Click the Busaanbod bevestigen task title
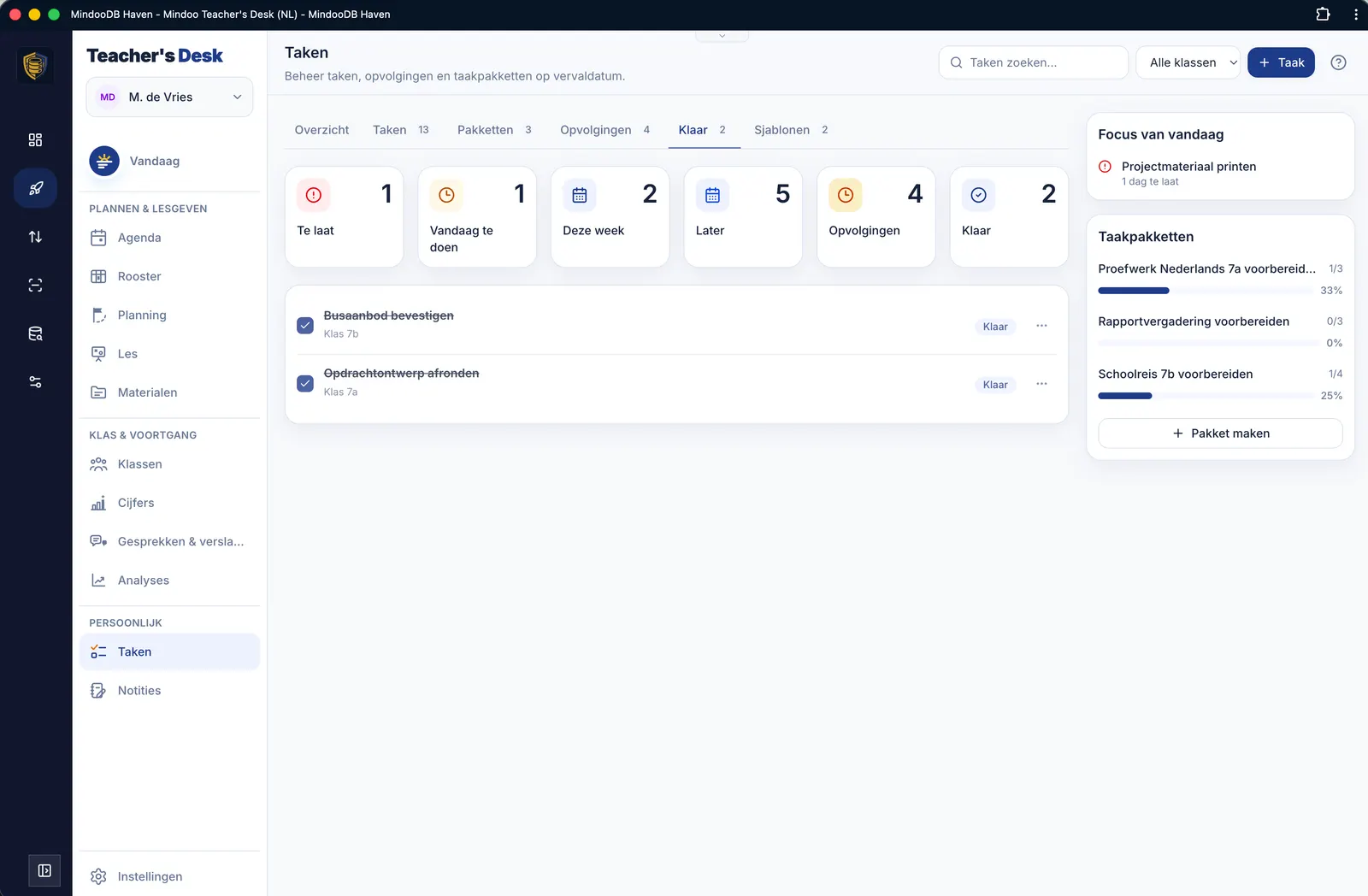The image size is (1368, 896). 389,315
